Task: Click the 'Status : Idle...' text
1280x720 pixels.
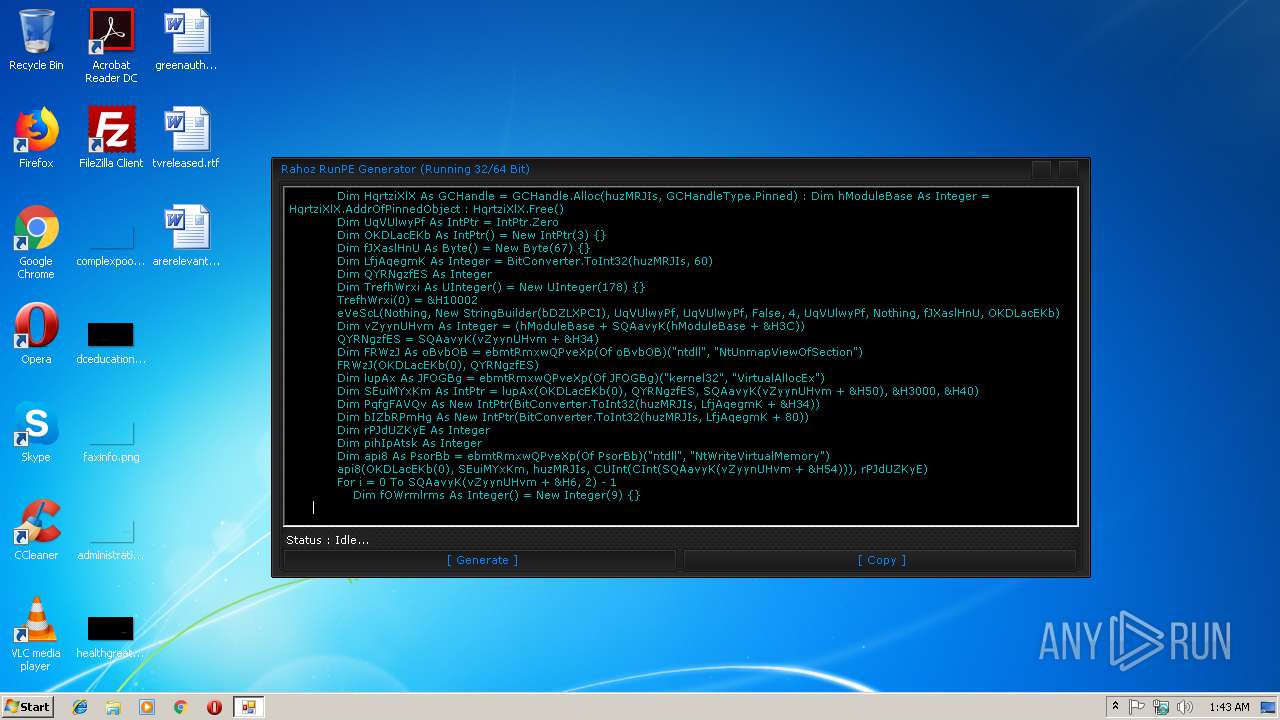Action: click(x=327, y=540)
